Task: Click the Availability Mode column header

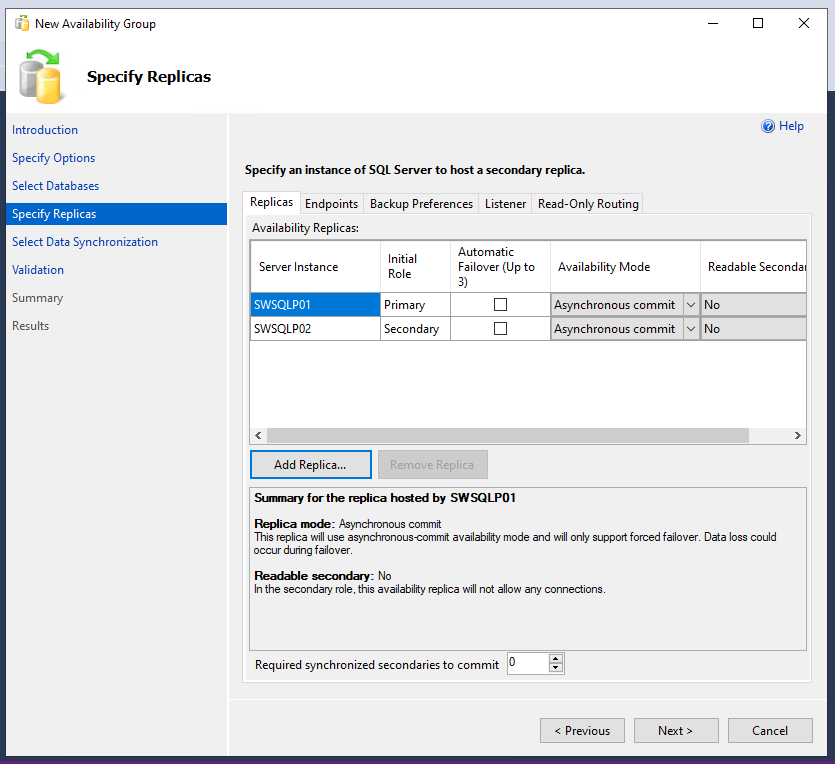Action: pos(625,267)
